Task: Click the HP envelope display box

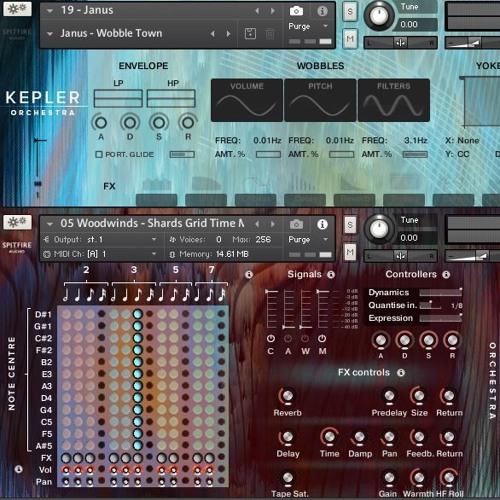Action: pyautogui.click(x=171, y=98)
